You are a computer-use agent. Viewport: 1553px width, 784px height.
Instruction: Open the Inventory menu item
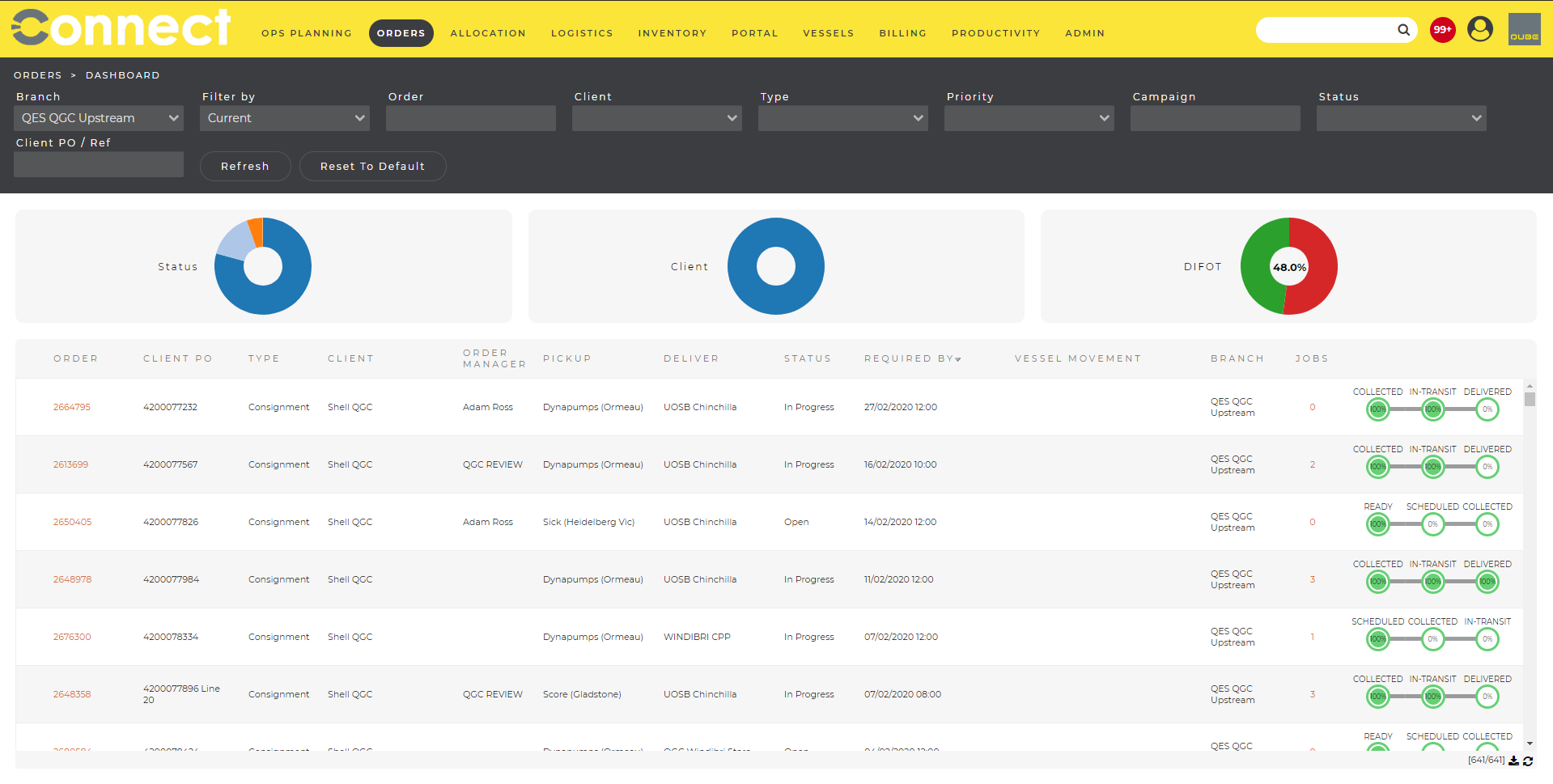672,33
